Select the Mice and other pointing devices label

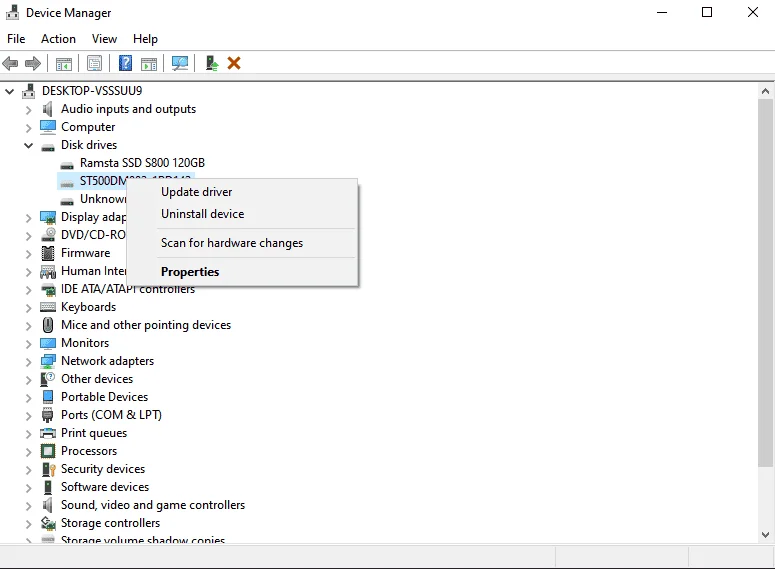[146, 325]
